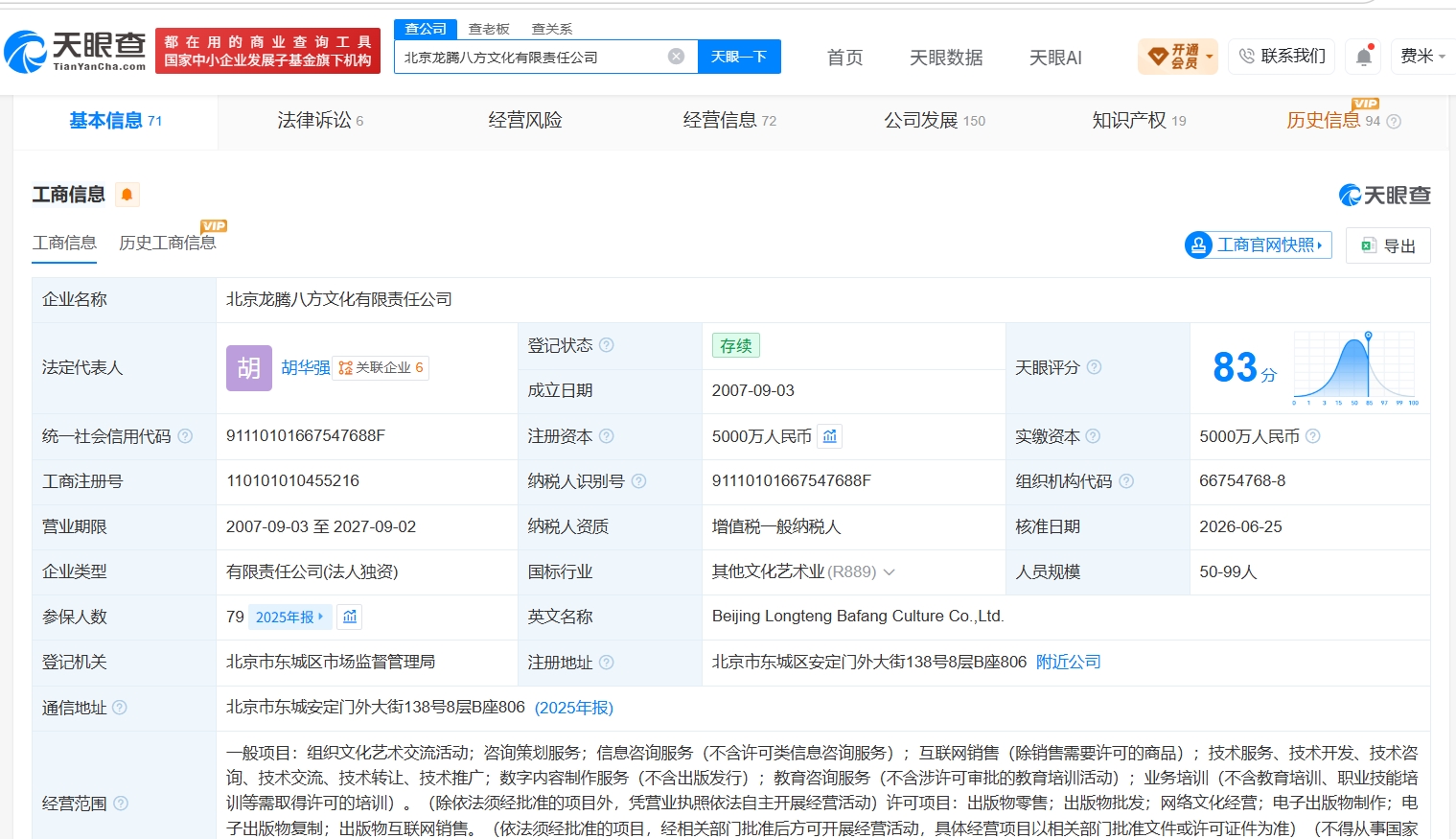Viewport: 1456px width, 839px height.
Task: View registered capital chart icon
Action: pyautogui.click(x=830, y=436)
